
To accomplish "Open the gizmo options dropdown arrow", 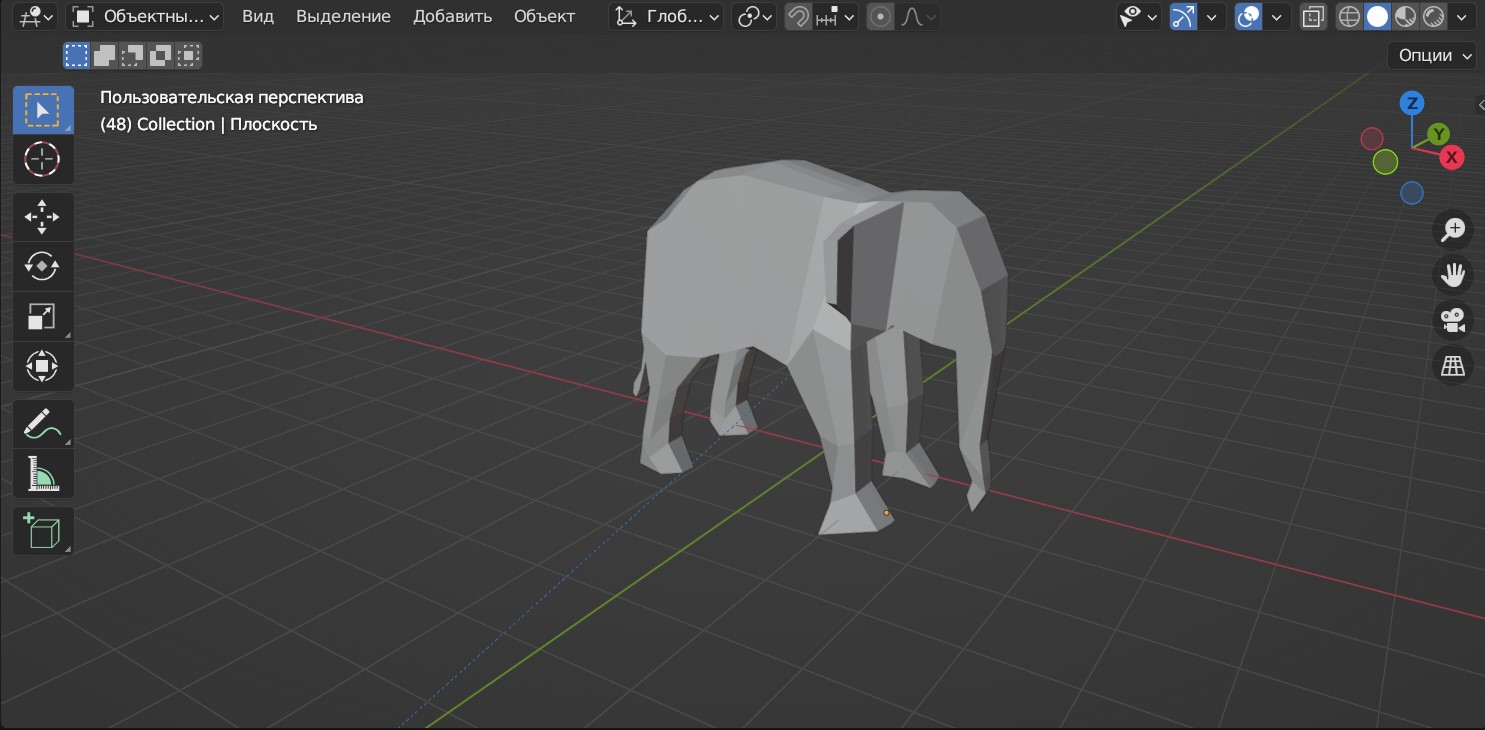I will point(1211,16).
